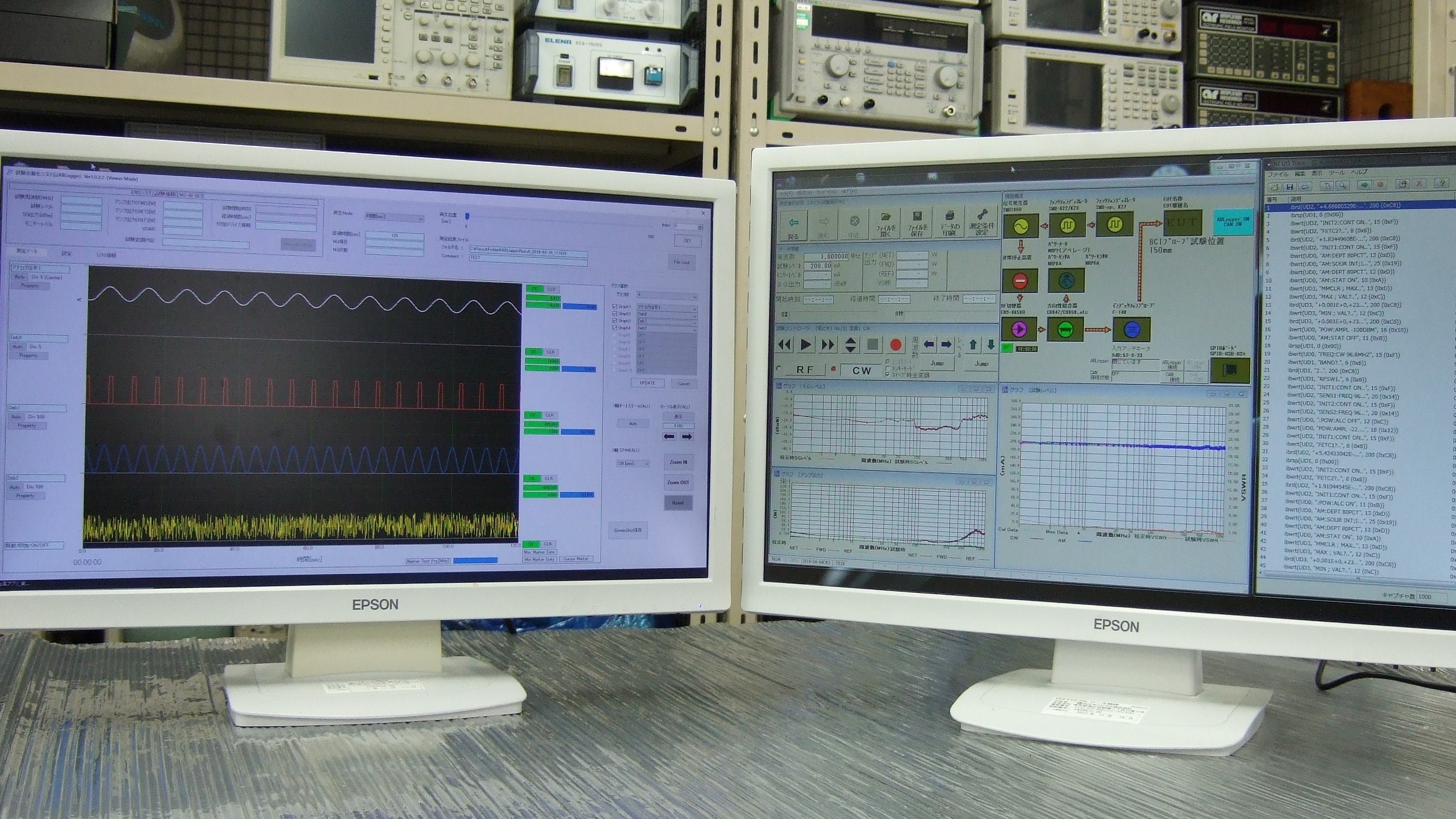Screen dimensions: 1456x819
Task: Switch to the 測定データ tab
Action: coord(27,252)
